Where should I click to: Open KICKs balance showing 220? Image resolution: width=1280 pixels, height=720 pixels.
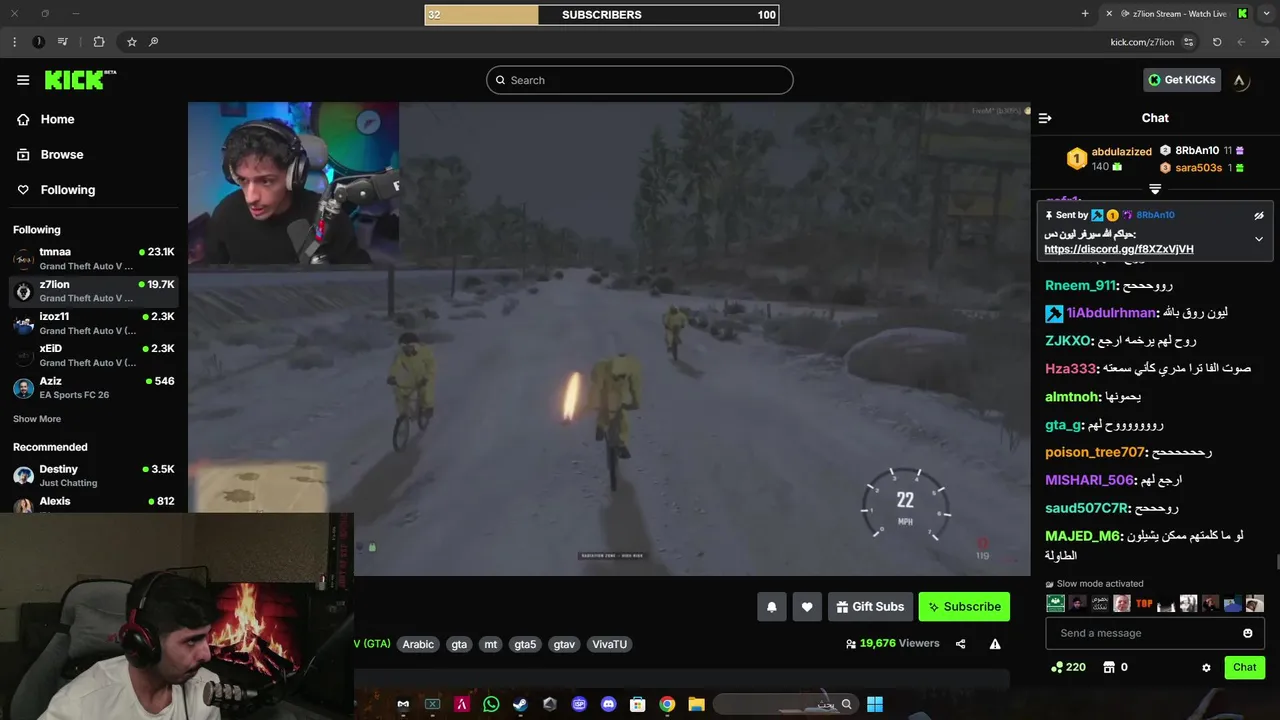click(1068, 667)
